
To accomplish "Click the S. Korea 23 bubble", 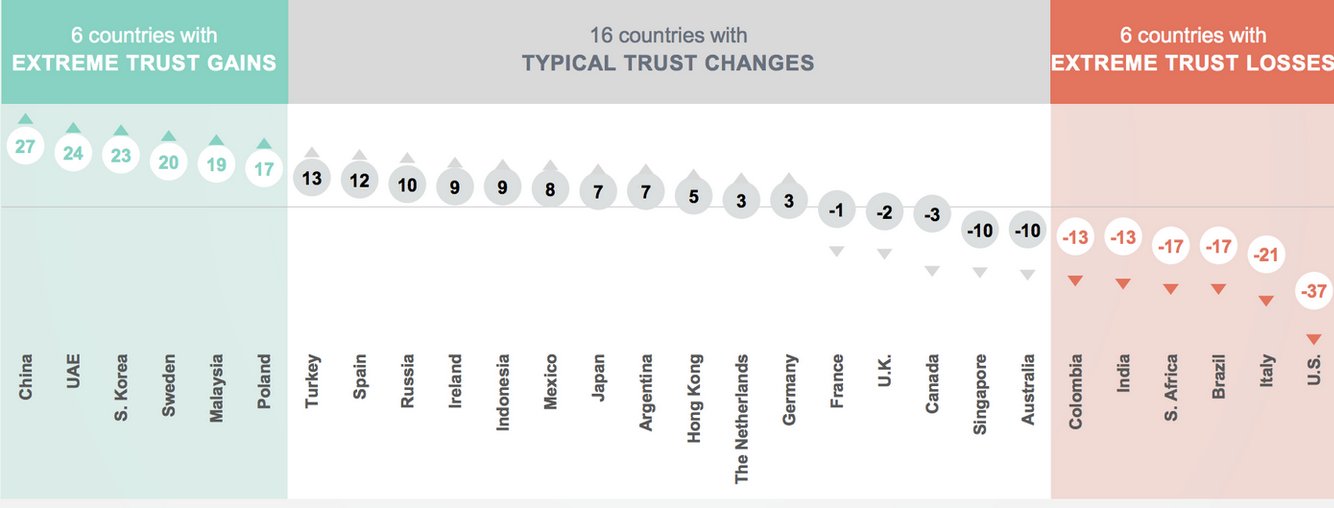I will (x=121, y=156).
